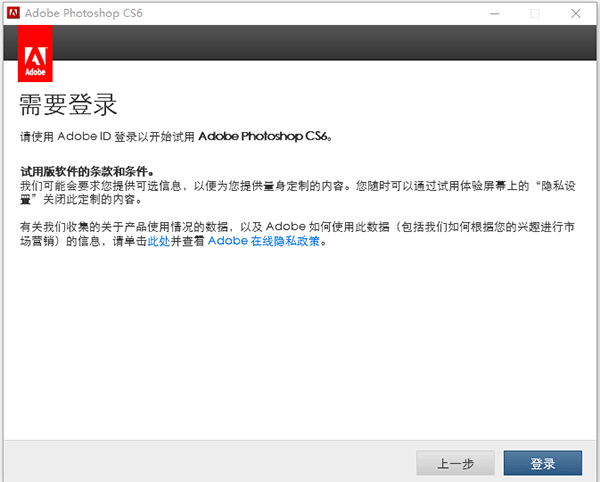
Task: Click the grey footer bar left of 上一步
Action: [200, 464]
